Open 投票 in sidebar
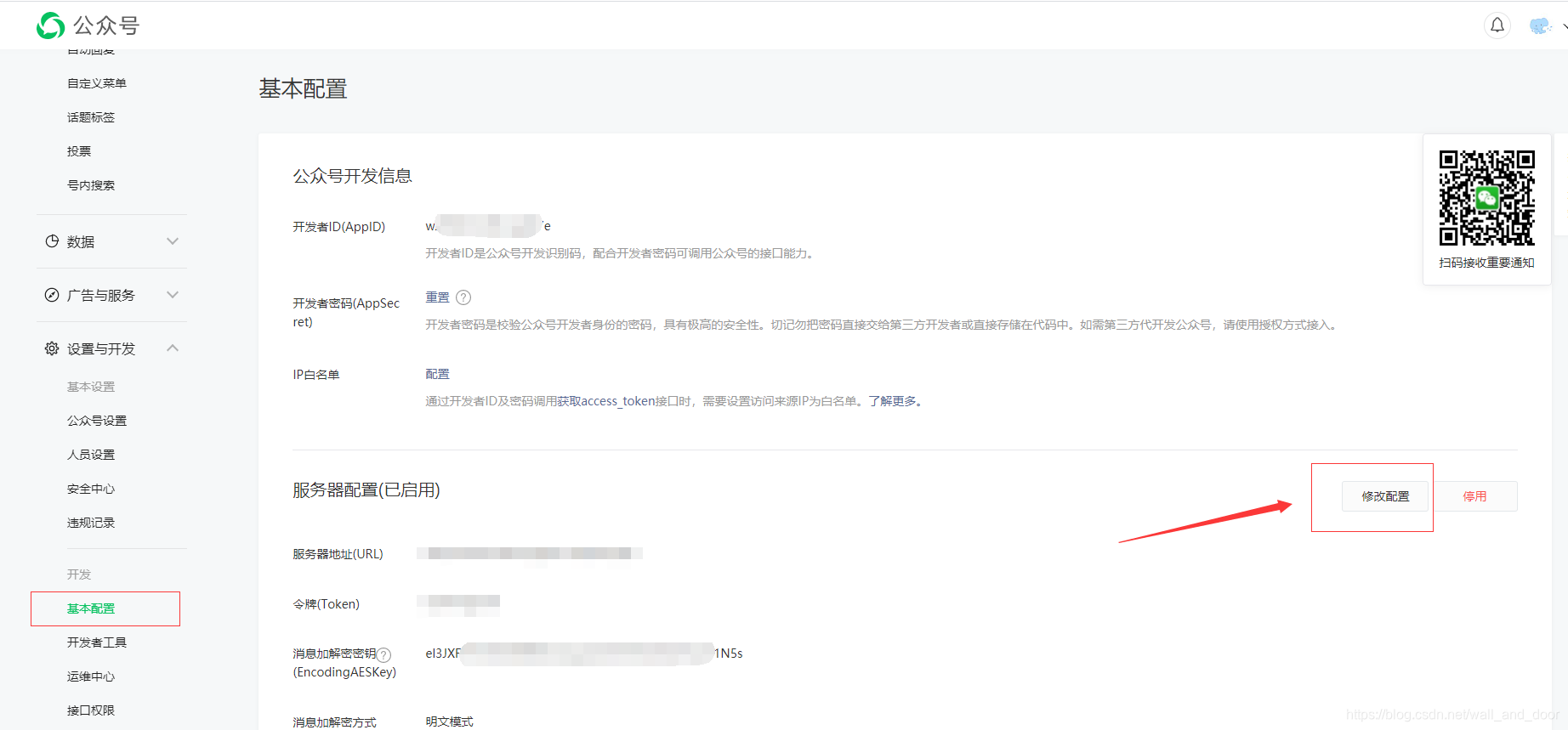This screenshot has height=730, width=1568. point(79,151)
